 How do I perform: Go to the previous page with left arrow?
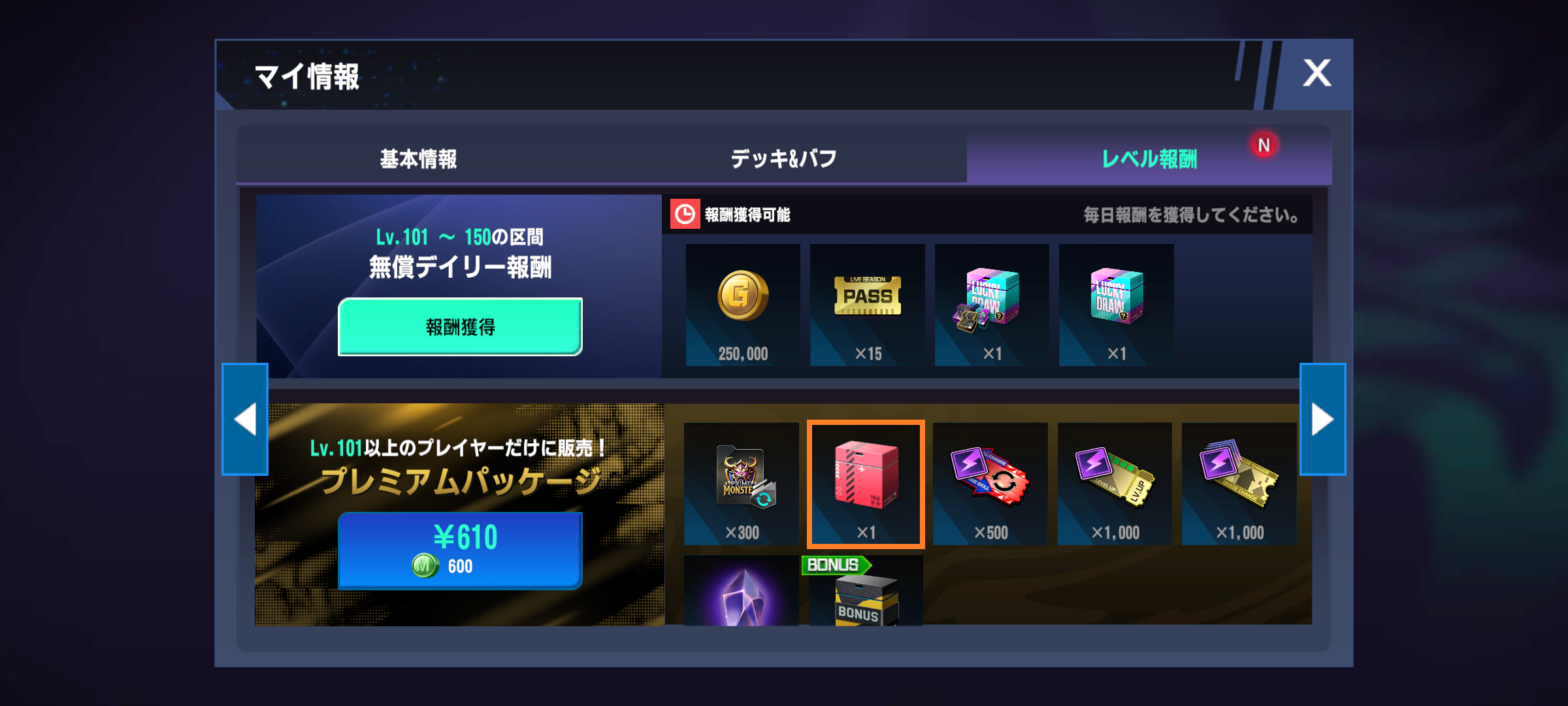245,419
